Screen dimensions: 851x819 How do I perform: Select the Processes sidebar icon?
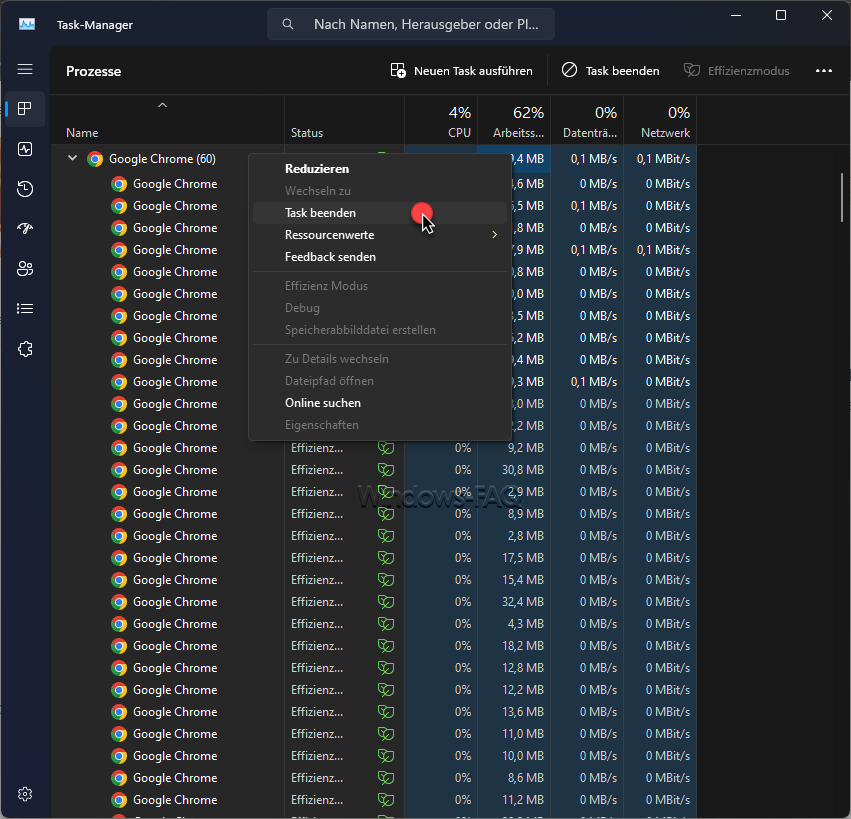point(25,109)
